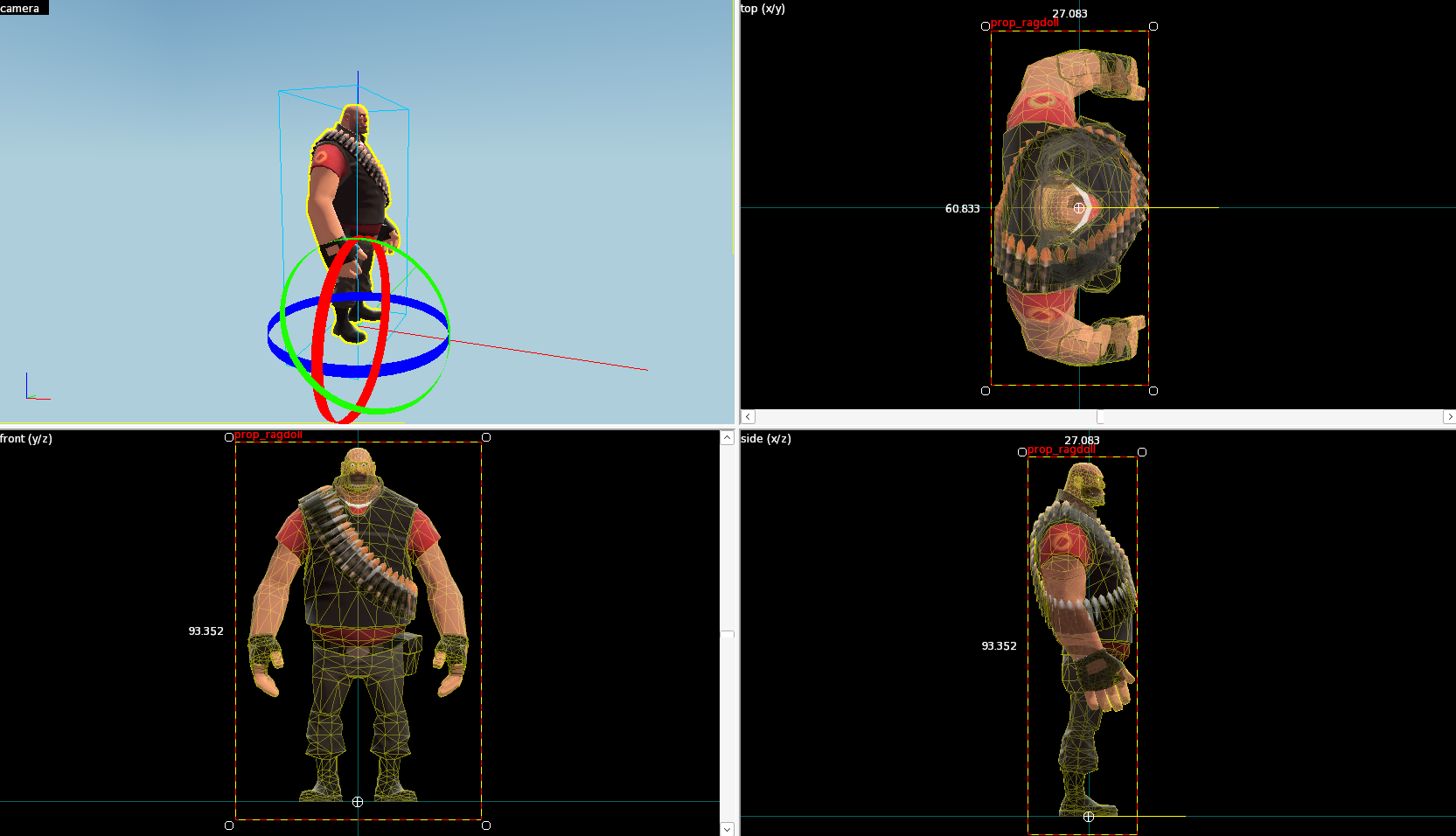This screenshot has width=1456, height=836.
Task: Click the bottom-right selection handle in top view
Action: (1153, 391)
